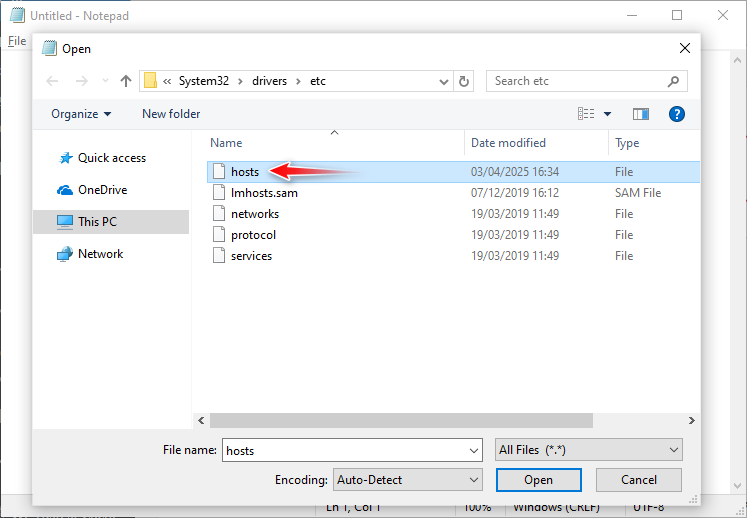Click the change view layout icon
This screenshot has height=518, width=747.
point(586,114)
